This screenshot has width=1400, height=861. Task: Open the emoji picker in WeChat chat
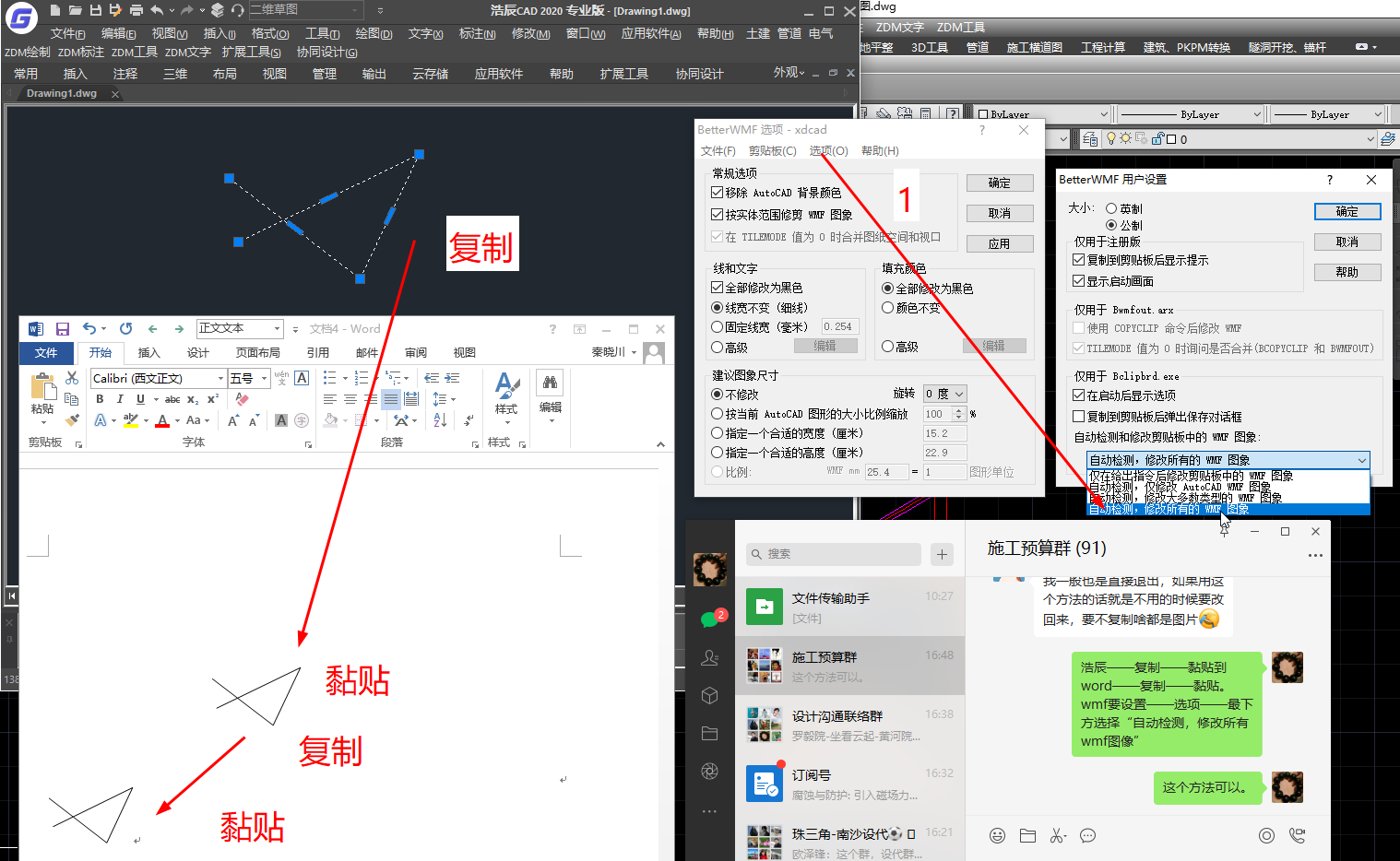click(x=997, y=835)
